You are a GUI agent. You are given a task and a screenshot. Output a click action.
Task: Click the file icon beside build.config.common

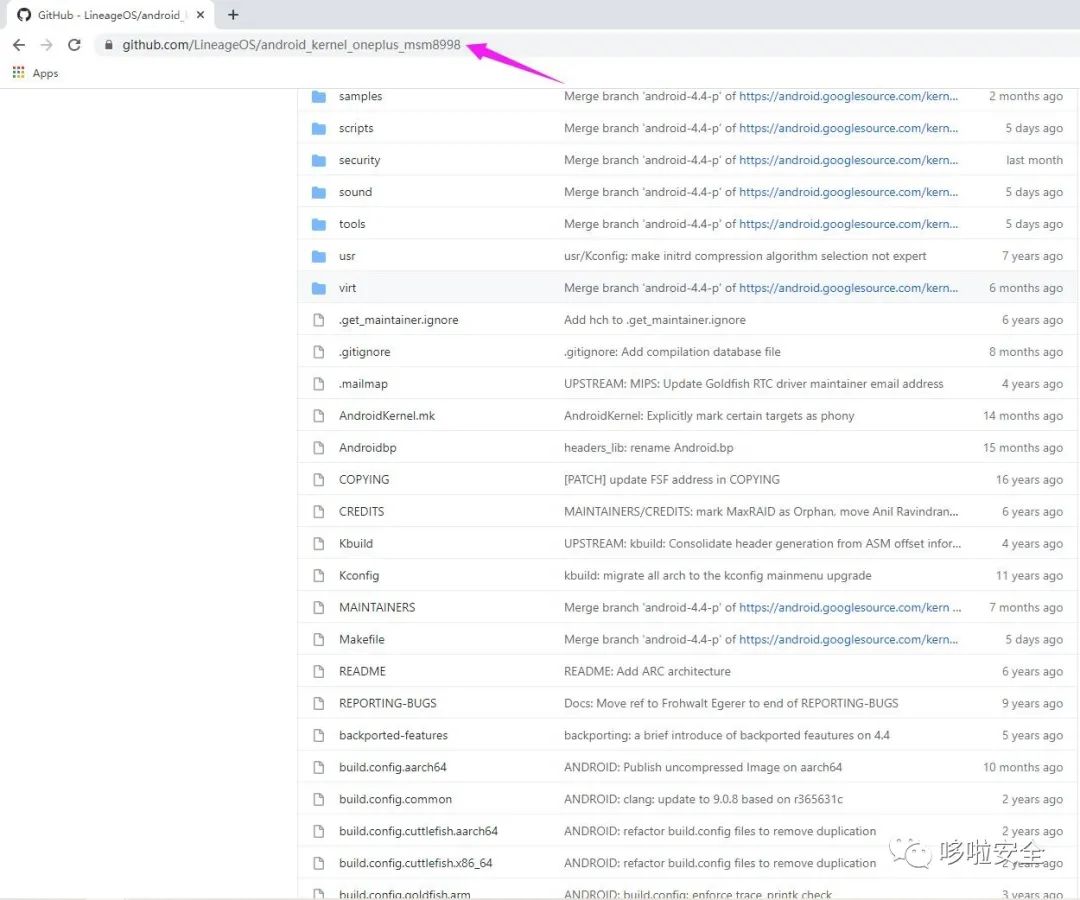coord(318,799)
